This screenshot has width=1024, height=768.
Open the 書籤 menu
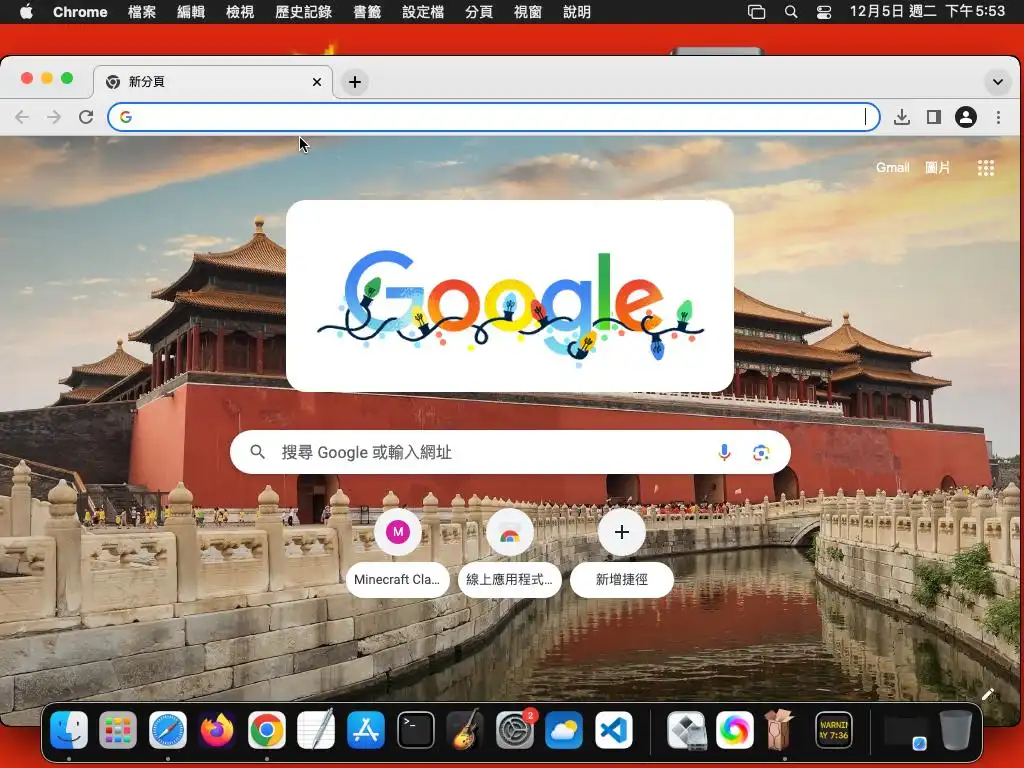[x=366, y=12]
